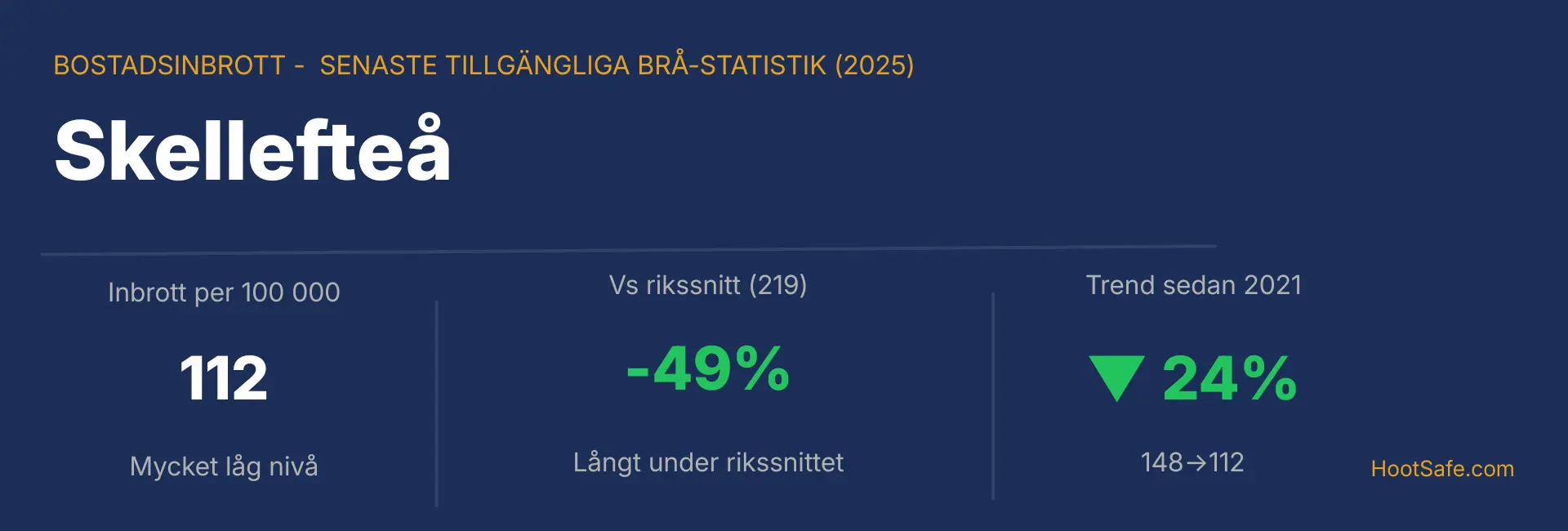This screenshot has width=1568, height=531.
Task: Select the Inbrott per 100 000 label
Action: [x=224, y=292]
